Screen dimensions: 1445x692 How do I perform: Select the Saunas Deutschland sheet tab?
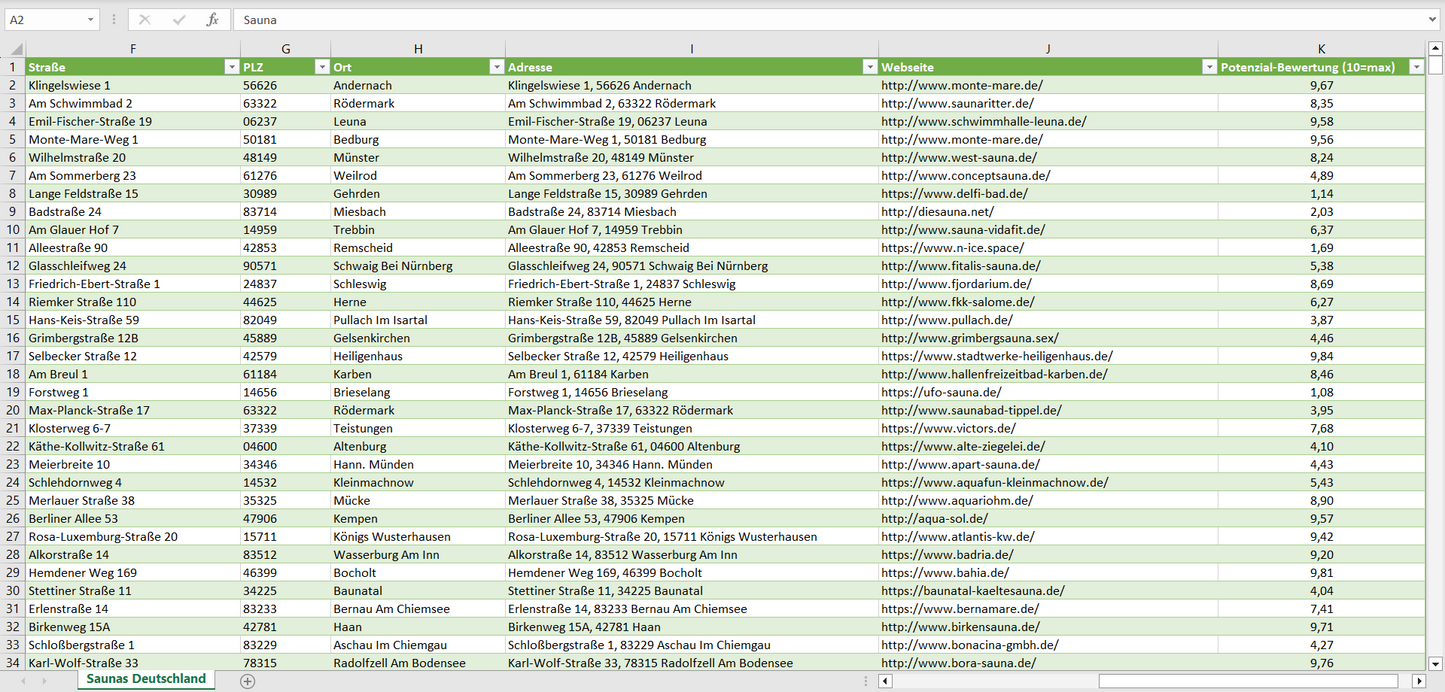coord(146,679)
